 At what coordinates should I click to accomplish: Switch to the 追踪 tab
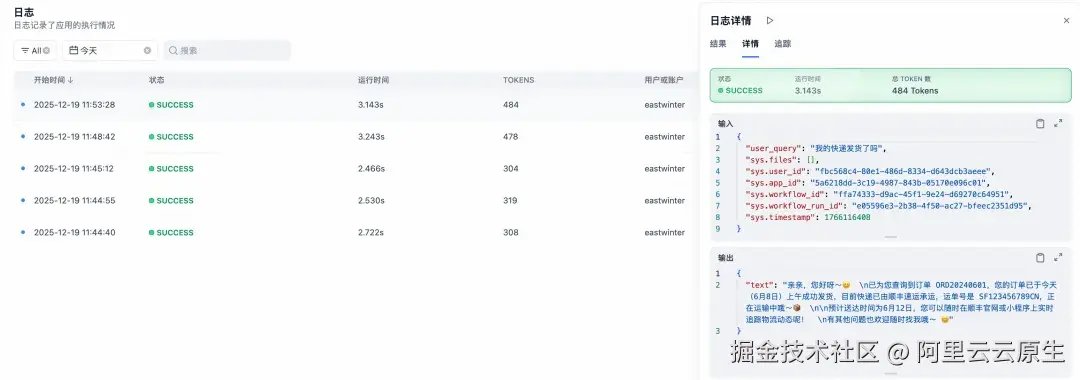tap(782, 43)
